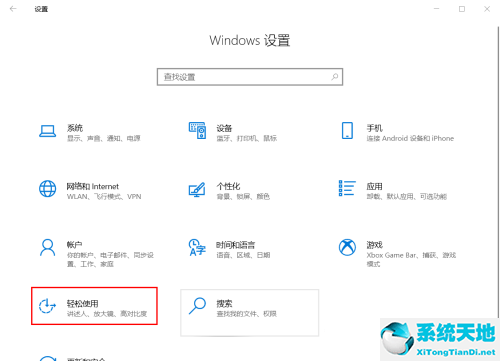
Task: Click the 帐户 description about 电子邮件
Action: coord(110,260)
